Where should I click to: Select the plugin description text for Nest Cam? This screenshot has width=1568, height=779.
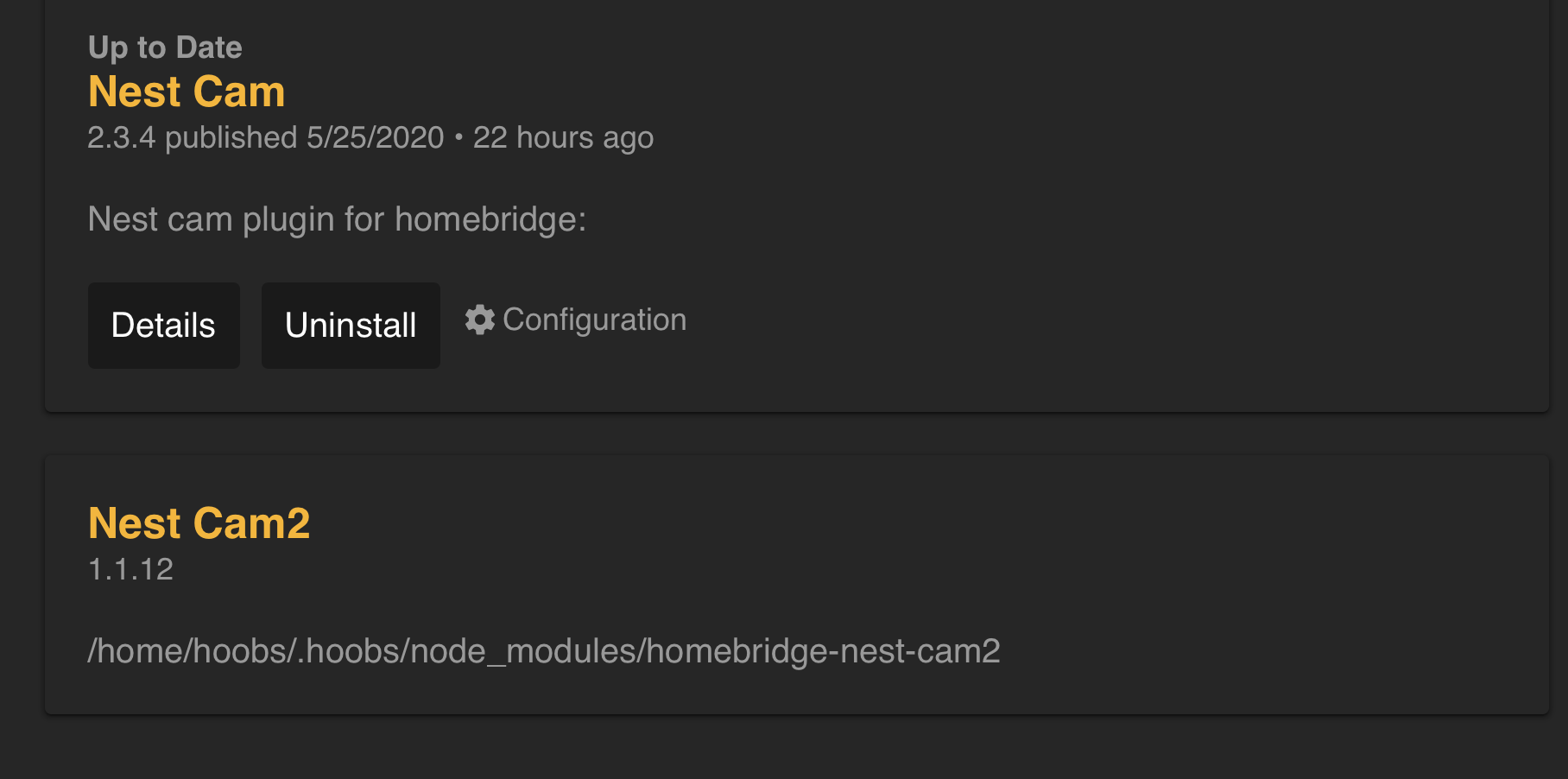338,218
